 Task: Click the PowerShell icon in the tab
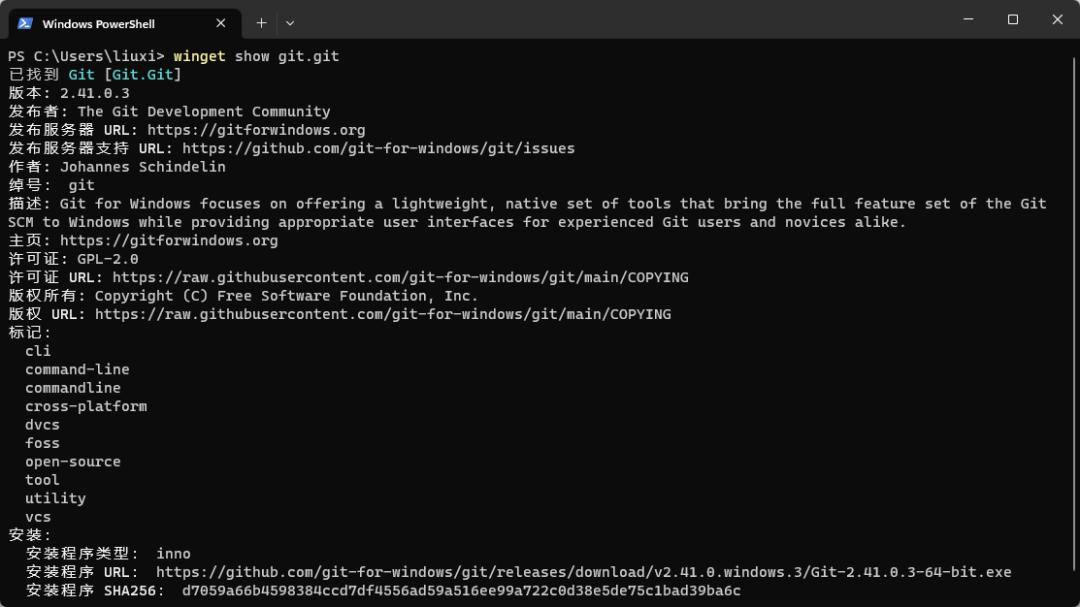coord(25,23)
